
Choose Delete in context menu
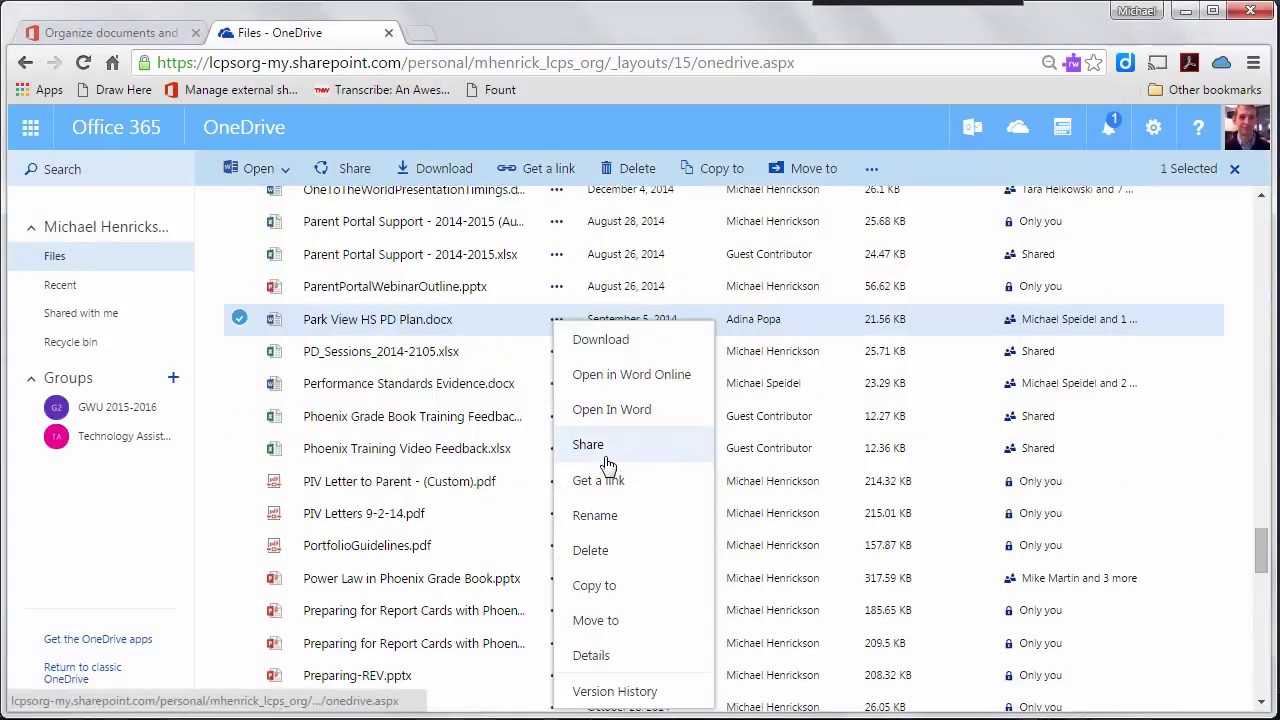click(x=590, y=550)
